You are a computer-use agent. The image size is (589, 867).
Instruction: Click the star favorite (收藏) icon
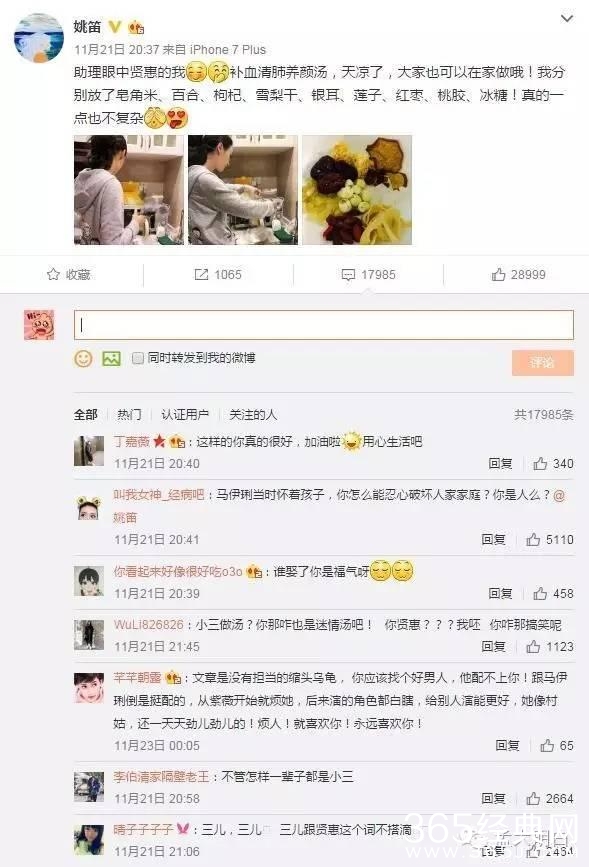coord(54,274)
